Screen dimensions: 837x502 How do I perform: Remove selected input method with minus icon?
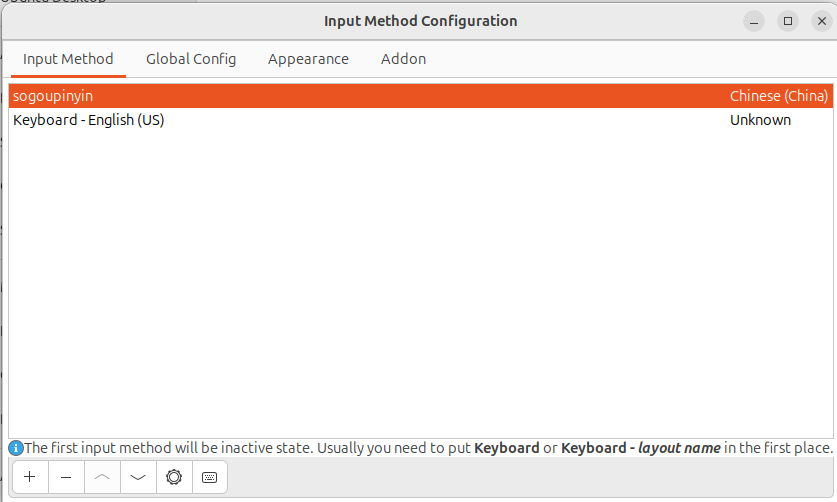coord(66,477)
